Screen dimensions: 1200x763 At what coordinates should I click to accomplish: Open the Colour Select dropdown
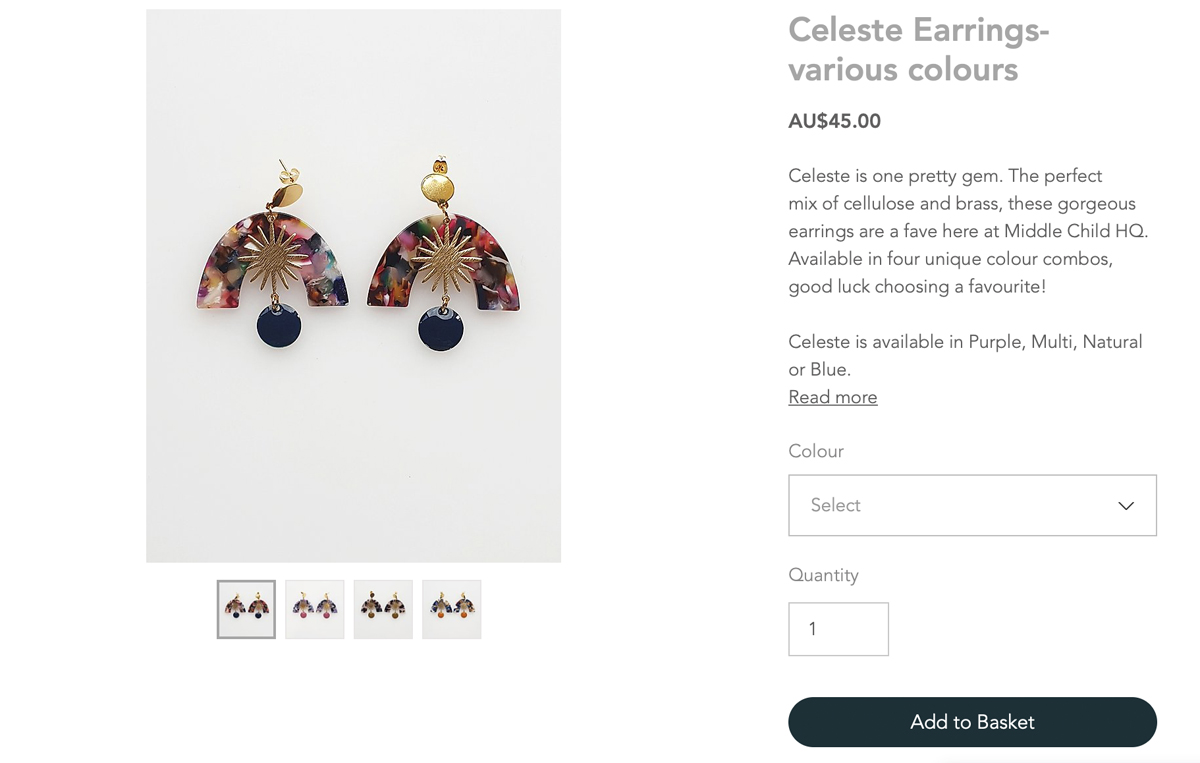pyautogui.click(x=972, y=505)
